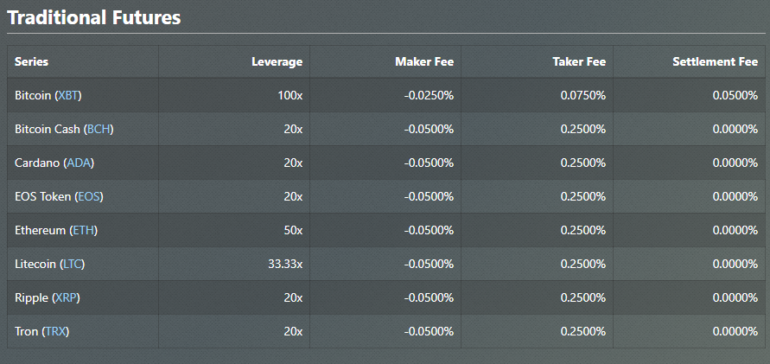Open the EOS ticker link
The image size is (770, 364).
pos(89,196)
